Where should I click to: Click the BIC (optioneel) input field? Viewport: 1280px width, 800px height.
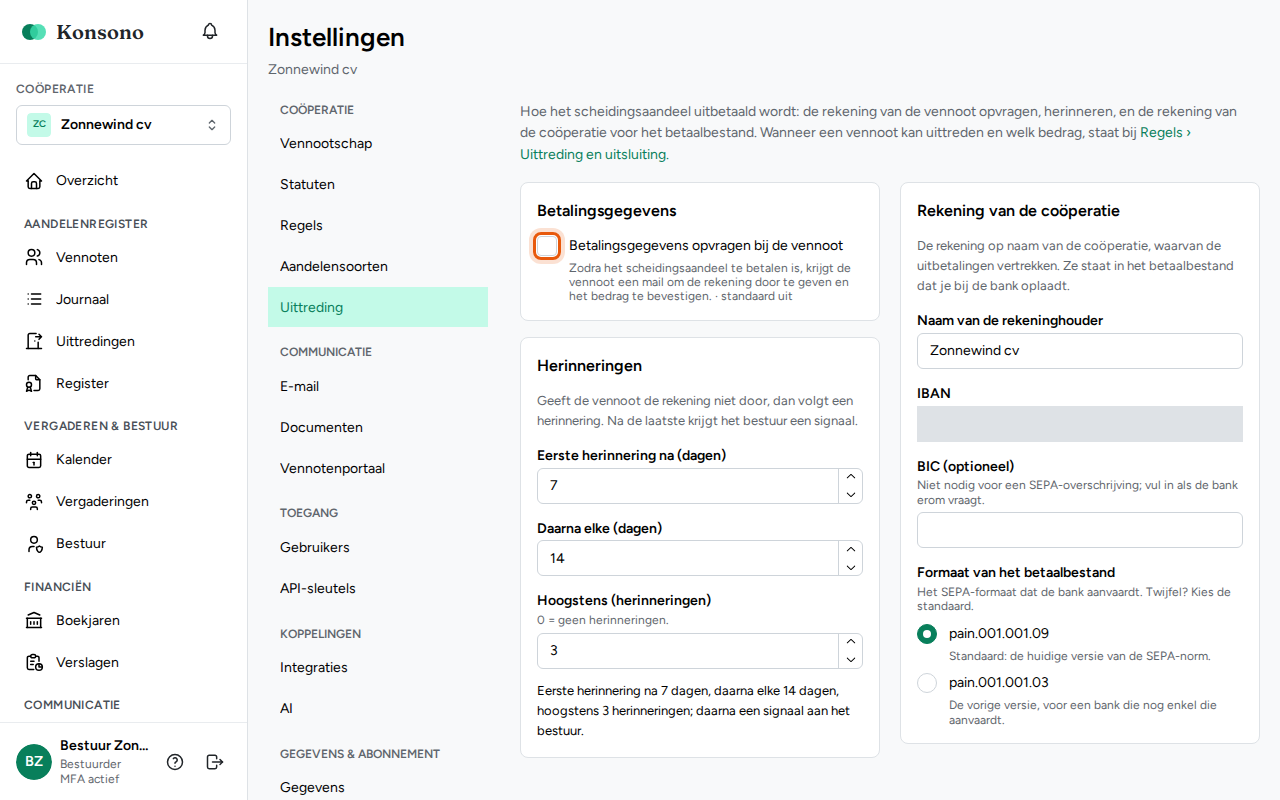click(x=1080, y=530)
